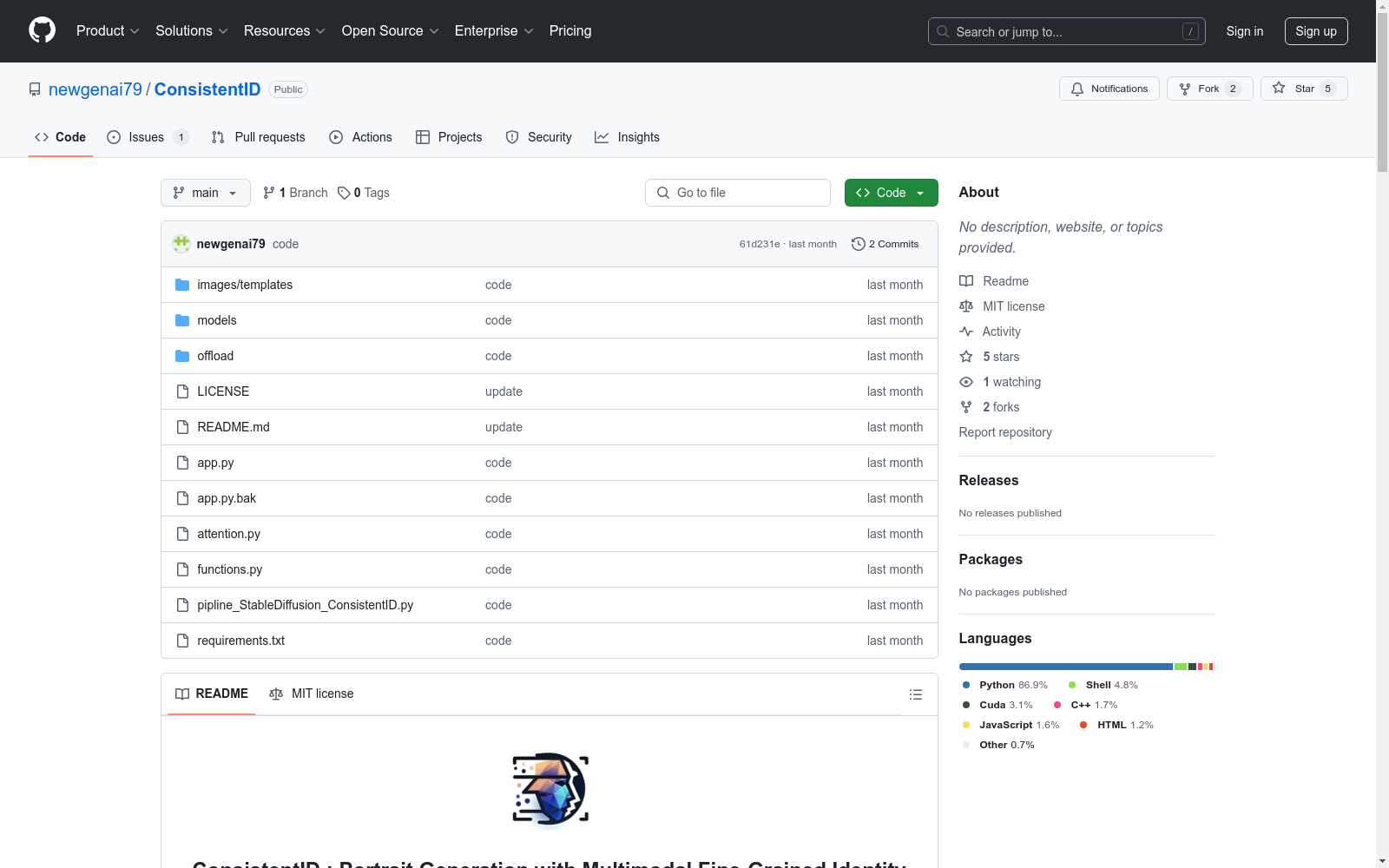Expand the Enterprise menu

[x=494, y=30]
